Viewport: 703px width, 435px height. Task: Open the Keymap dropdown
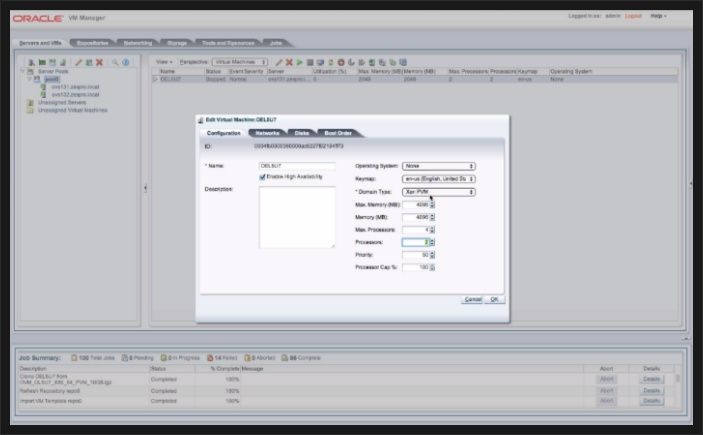click(439, 179)
